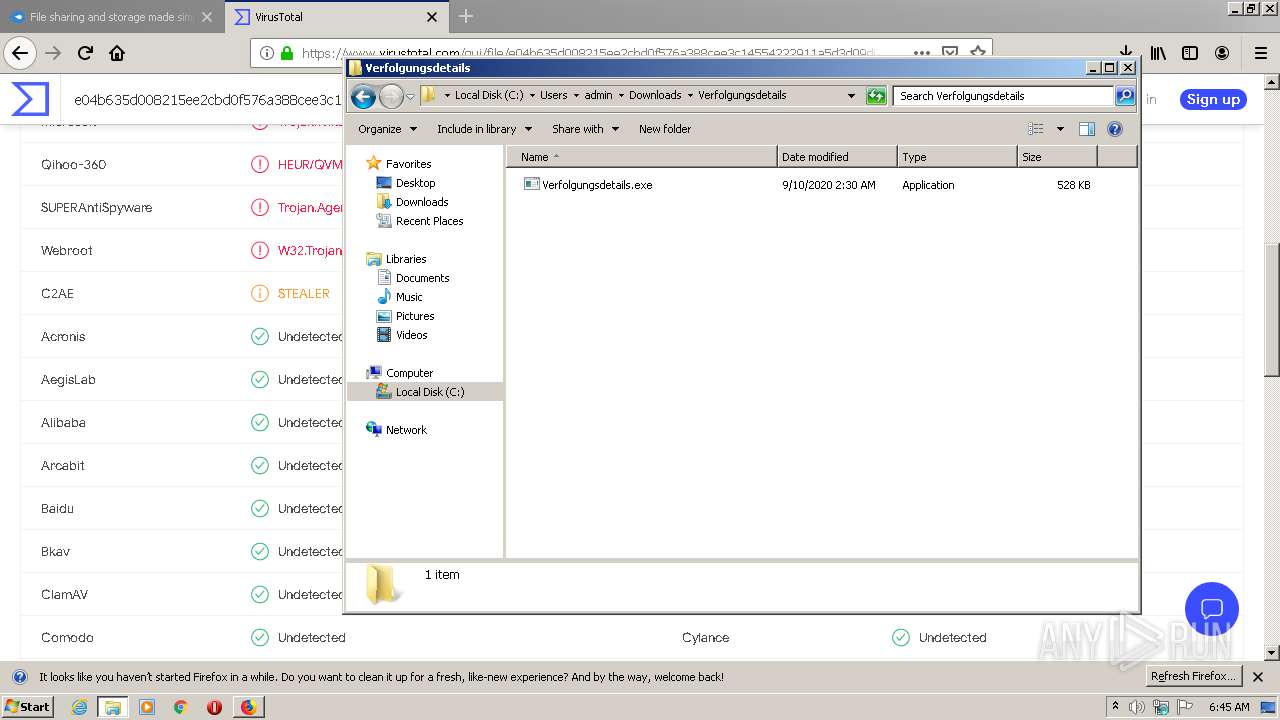Click VirusTotal Sign up button
The image size is (1280, 720).
point(1213,99)
